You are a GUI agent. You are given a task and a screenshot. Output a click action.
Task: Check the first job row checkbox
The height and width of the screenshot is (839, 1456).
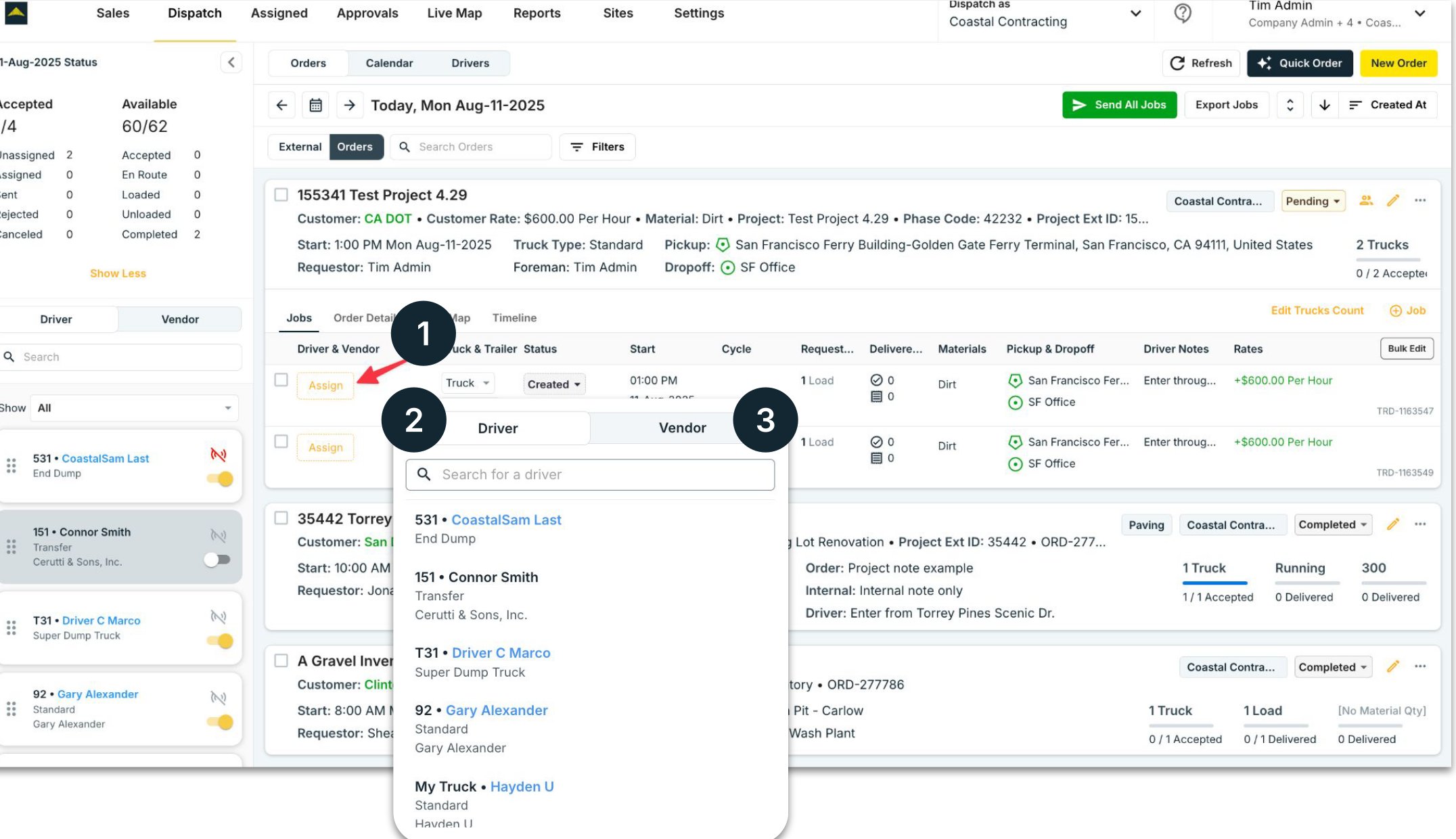point(281,380)
